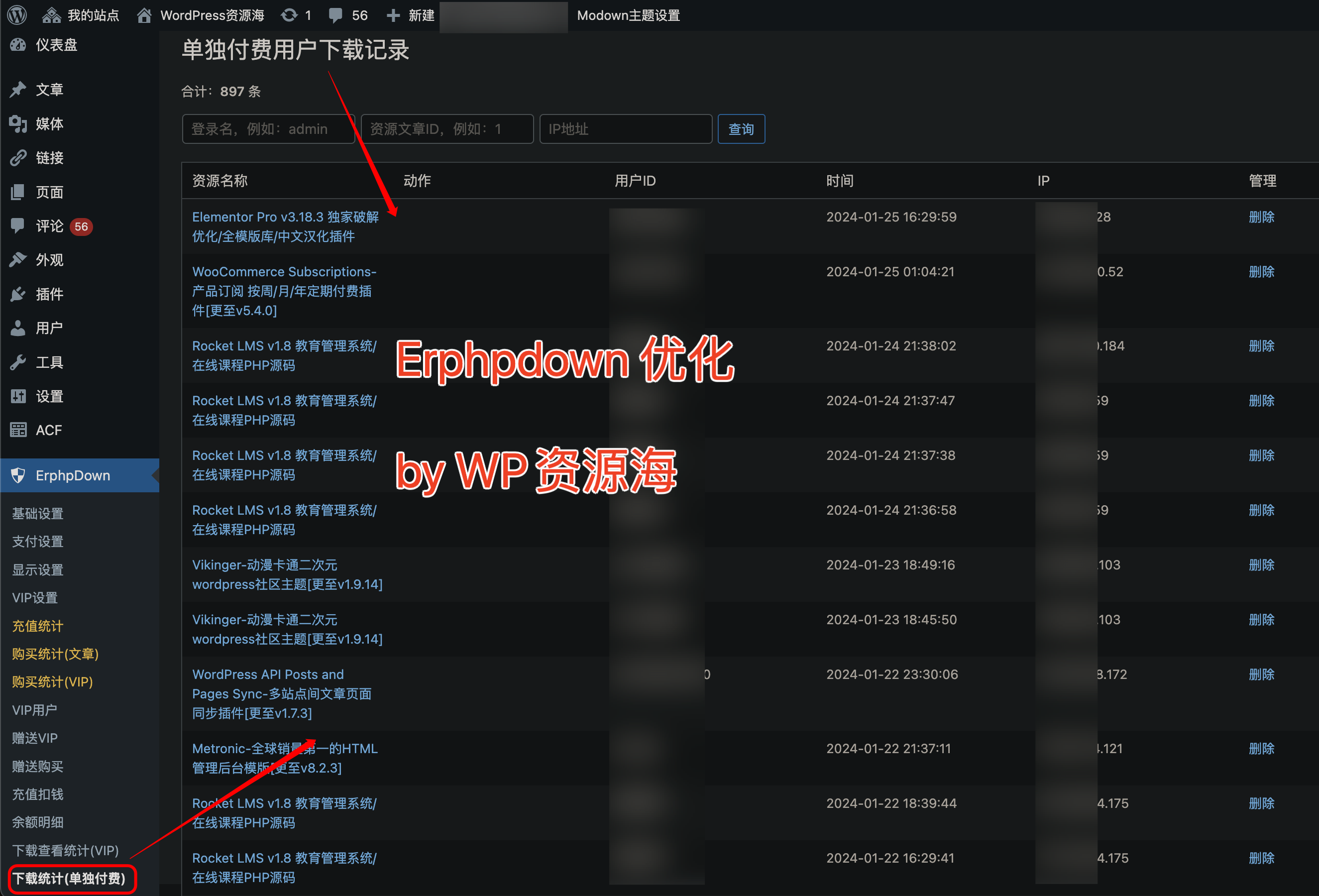Click the wrench icon for 工具

[18, 362]
